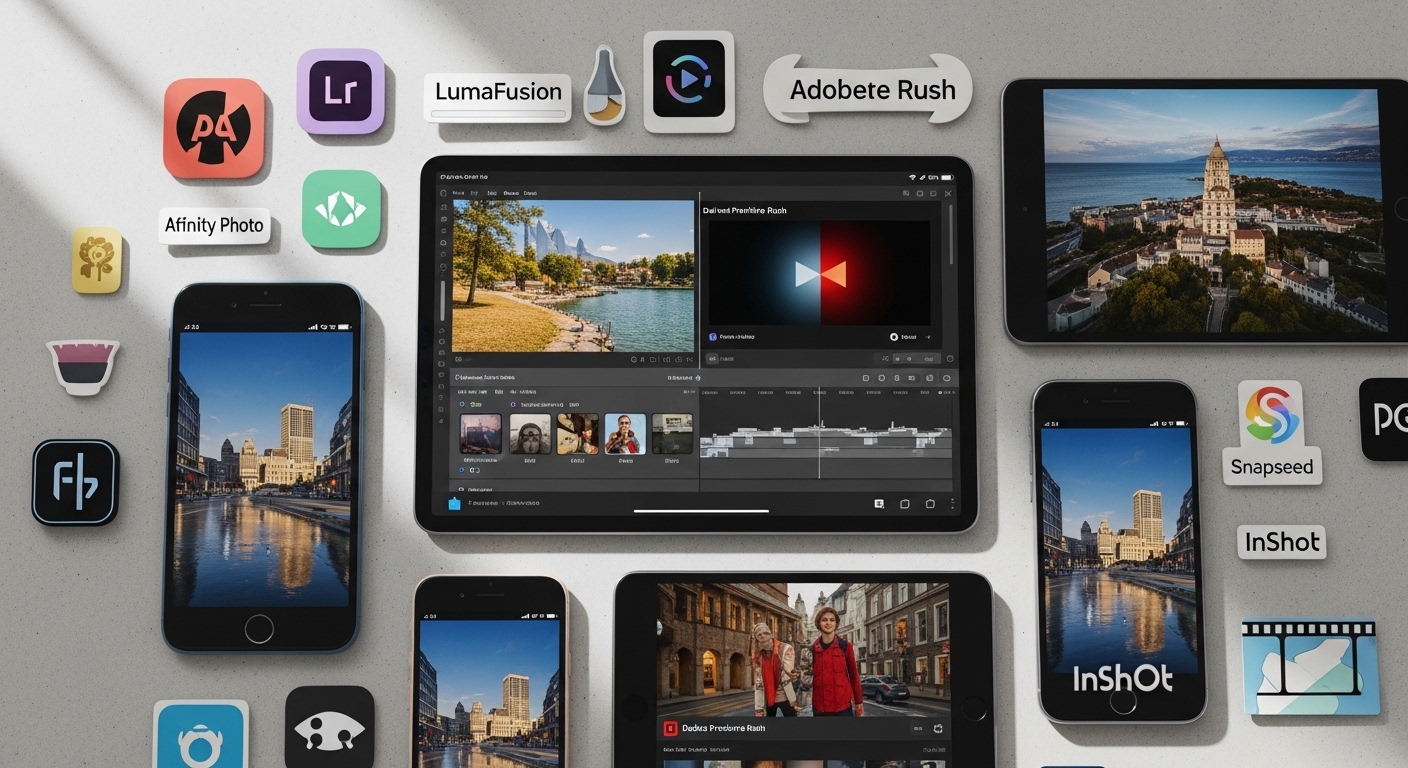Viewport: 1408px width, 768px height.
Task: Tap the two people photo on the bottom tablet
Action: point(804,649)
